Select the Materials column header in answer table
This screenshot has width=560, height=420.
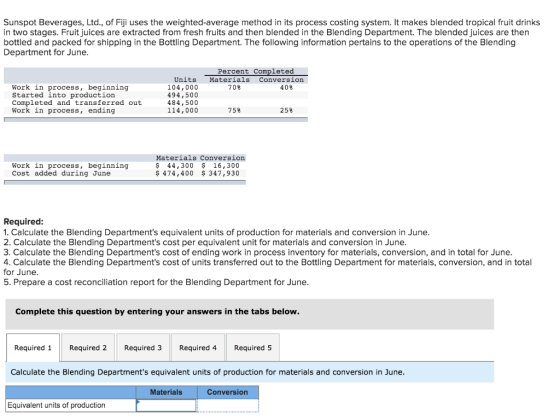pyautogui.click(x=166, y=392)
